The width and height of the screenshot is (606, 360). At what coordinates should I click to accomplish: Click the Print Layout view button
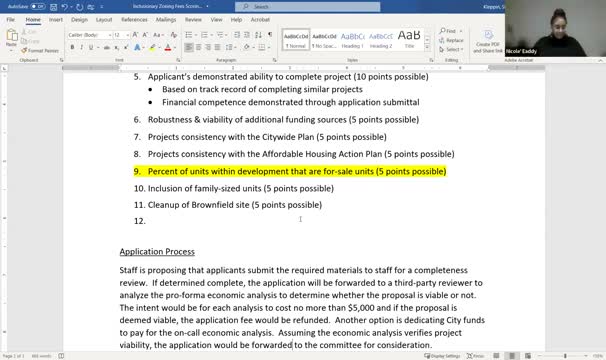[512, 356]
